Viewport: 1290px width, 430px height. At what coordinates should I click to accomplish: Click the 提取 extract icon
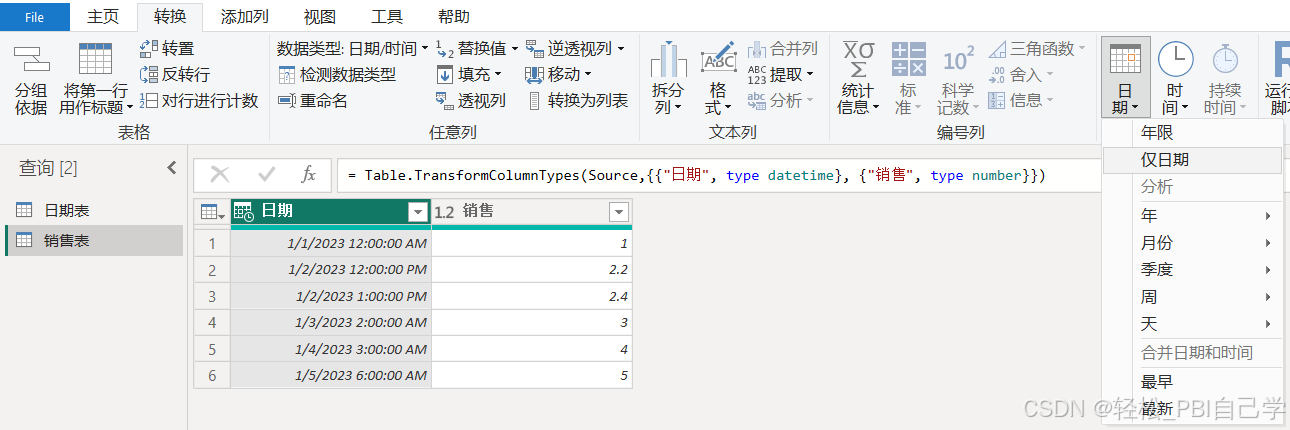point(757,74)
